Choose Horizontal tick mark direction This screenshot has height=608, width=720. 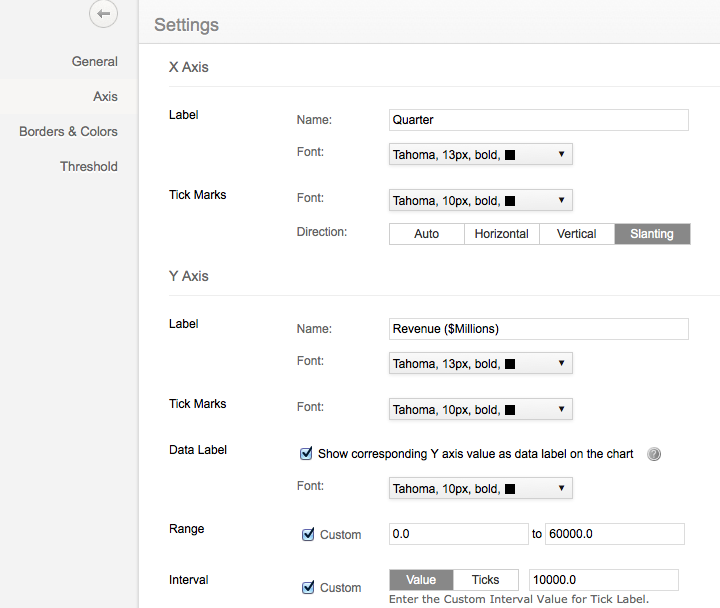click(x=502, y=234)
